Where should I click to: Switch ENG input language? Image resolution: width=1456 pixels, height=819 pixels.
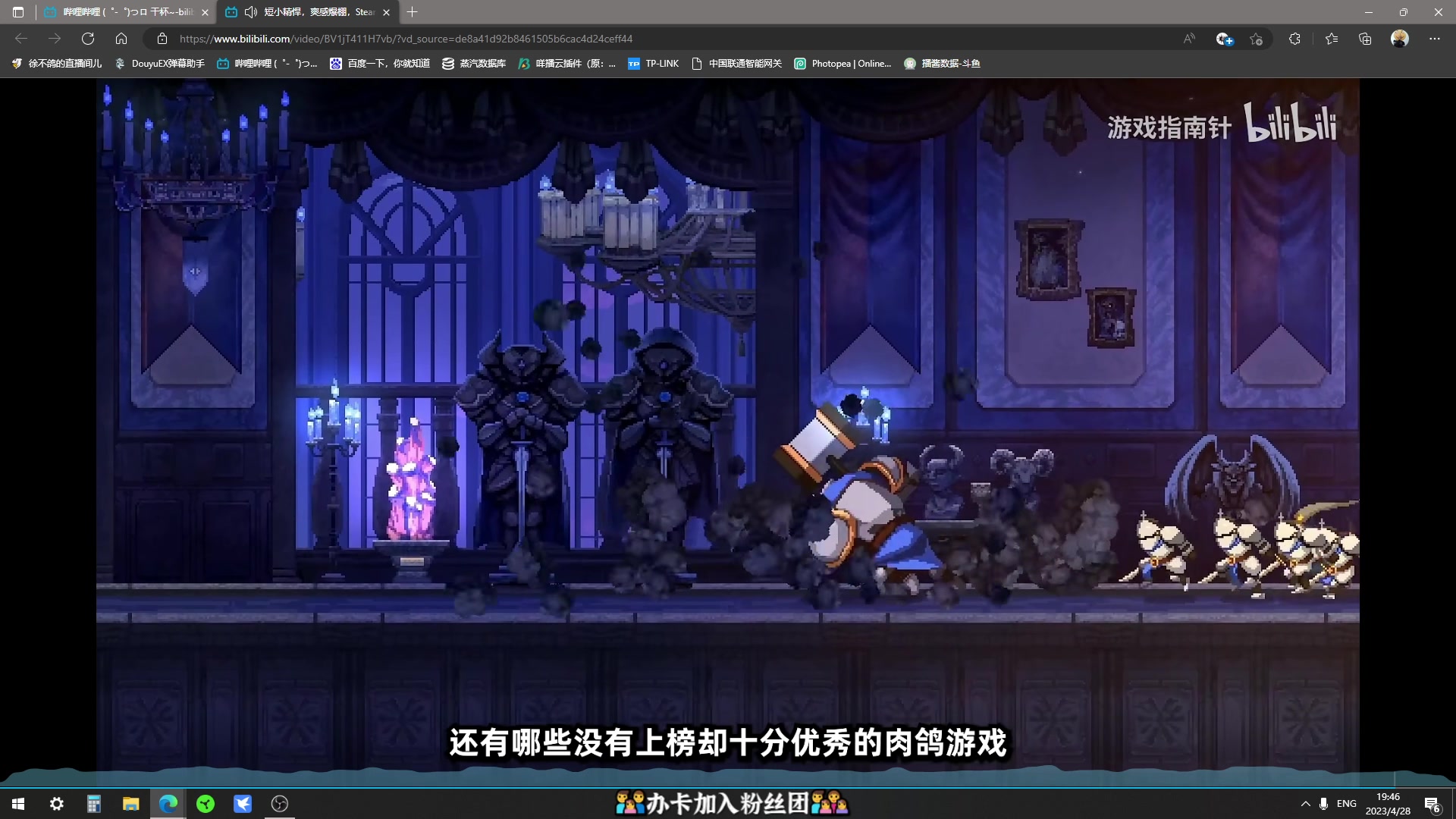(x=1347, y=804)
